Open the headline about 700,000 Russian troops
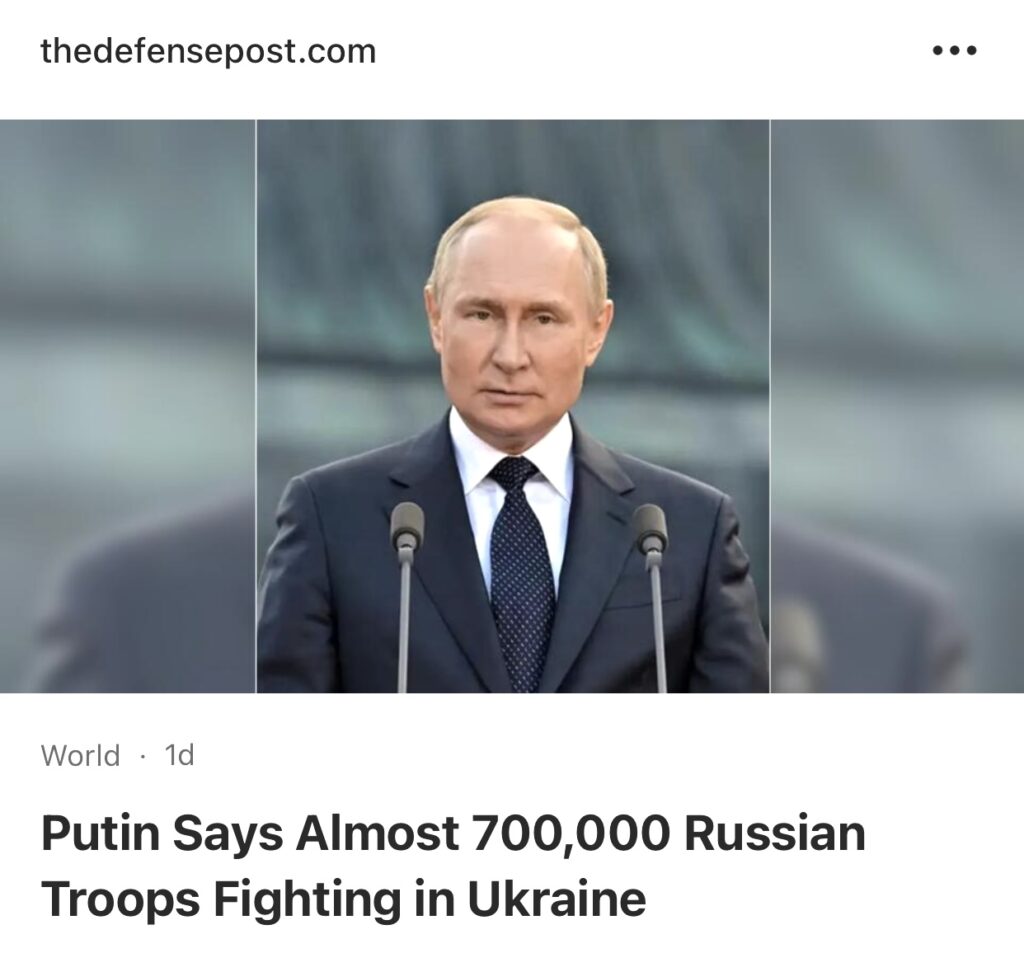Image resolution: width=1024 pixels, height=953 pixels. [x=453, y=866]
